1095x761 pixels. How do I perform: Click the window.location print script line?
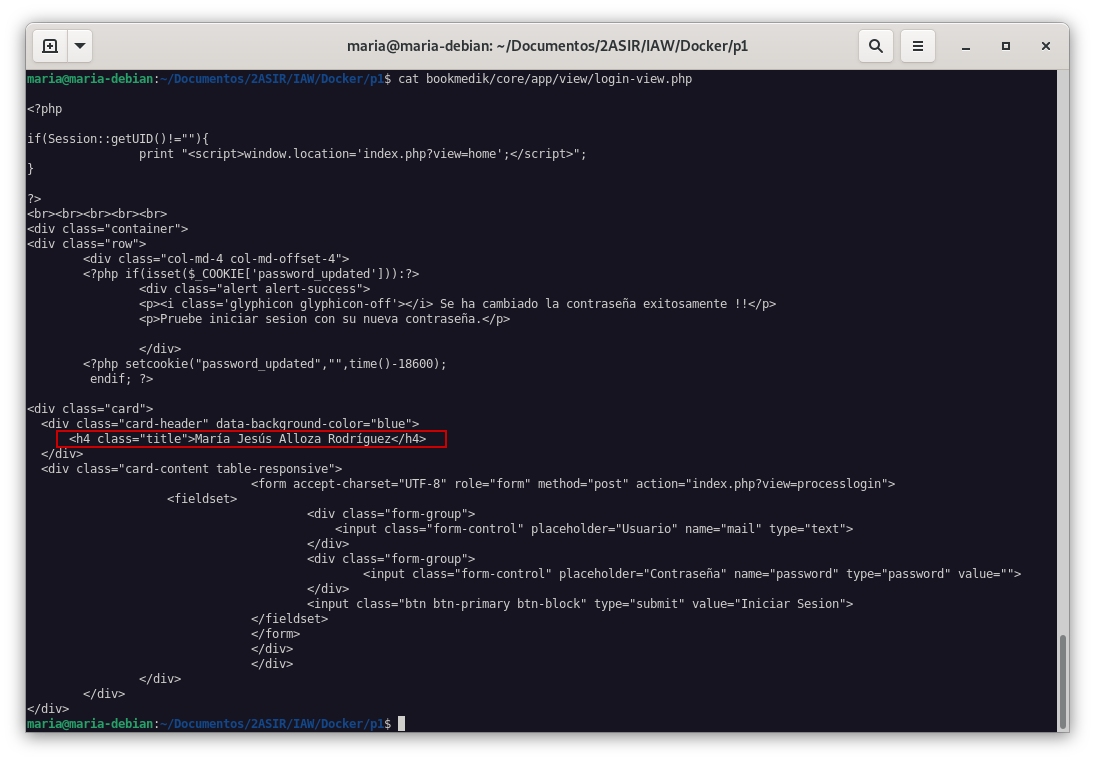pos(362,154)
